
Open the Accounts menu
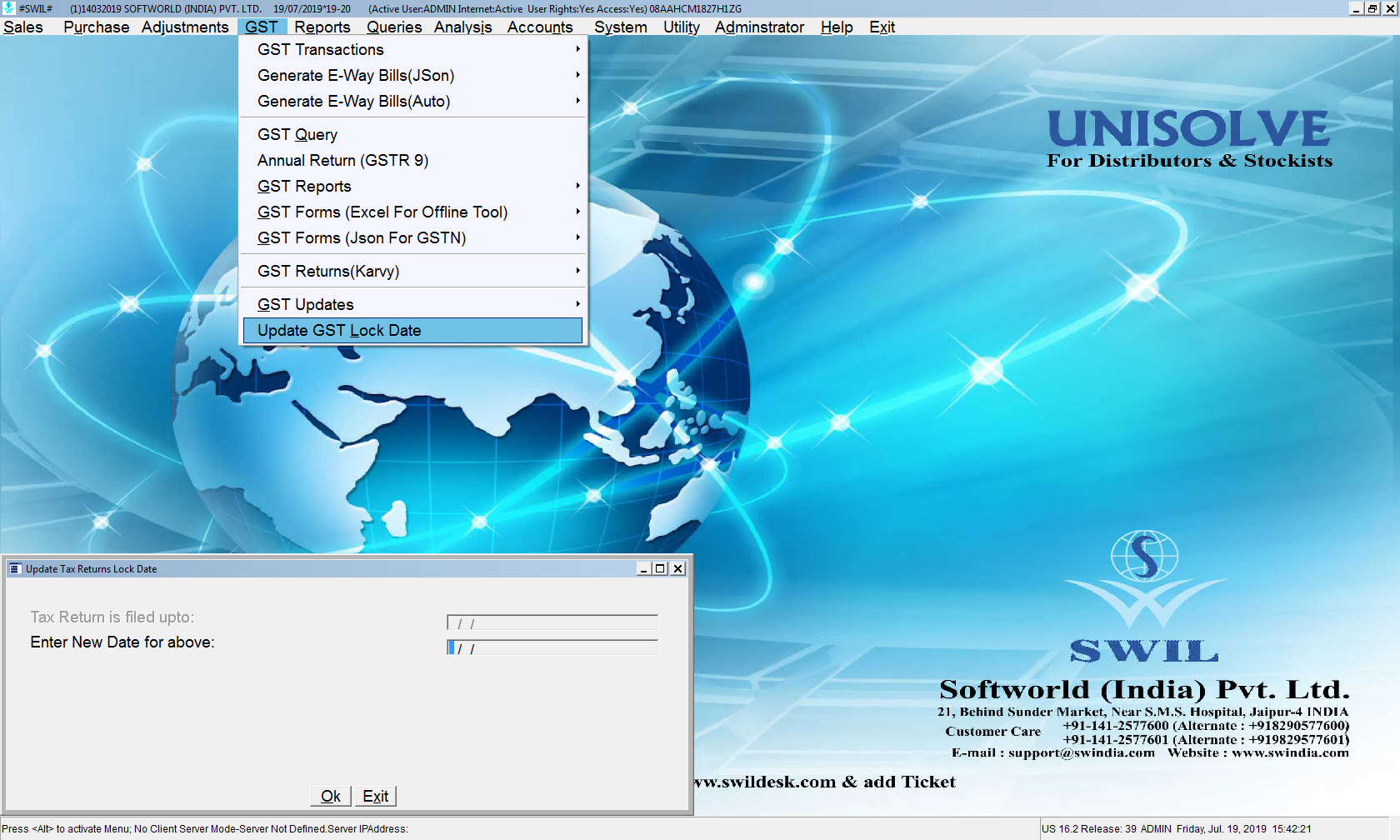(x=540, y=27)
